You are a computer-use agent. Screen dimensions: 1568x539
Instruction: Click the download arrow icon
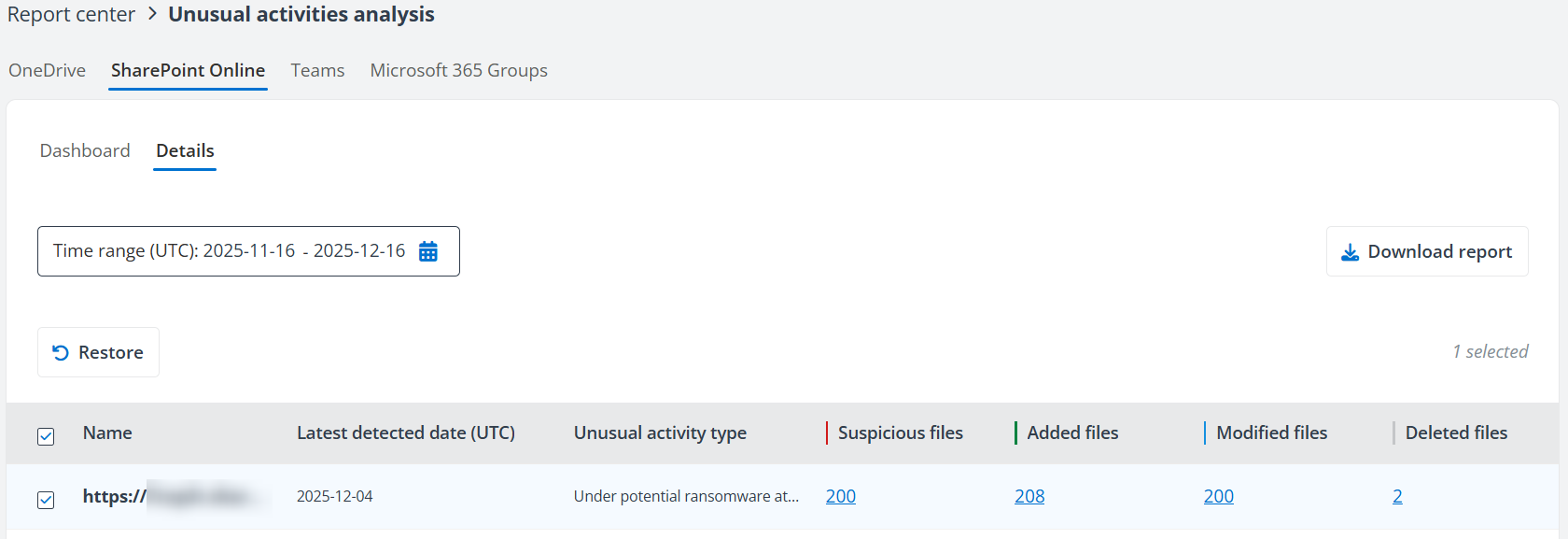[1350, 252]
